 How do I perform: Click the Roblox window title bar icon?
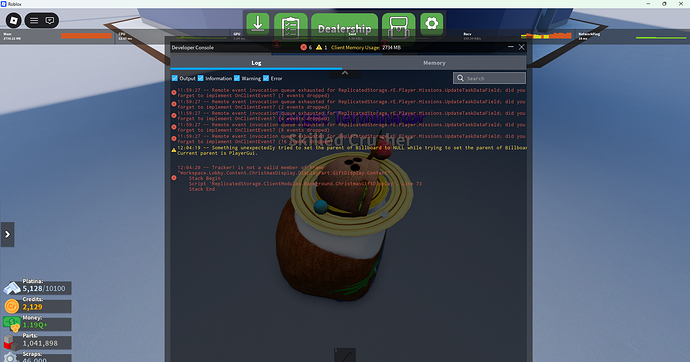click(x=4, y=4)
